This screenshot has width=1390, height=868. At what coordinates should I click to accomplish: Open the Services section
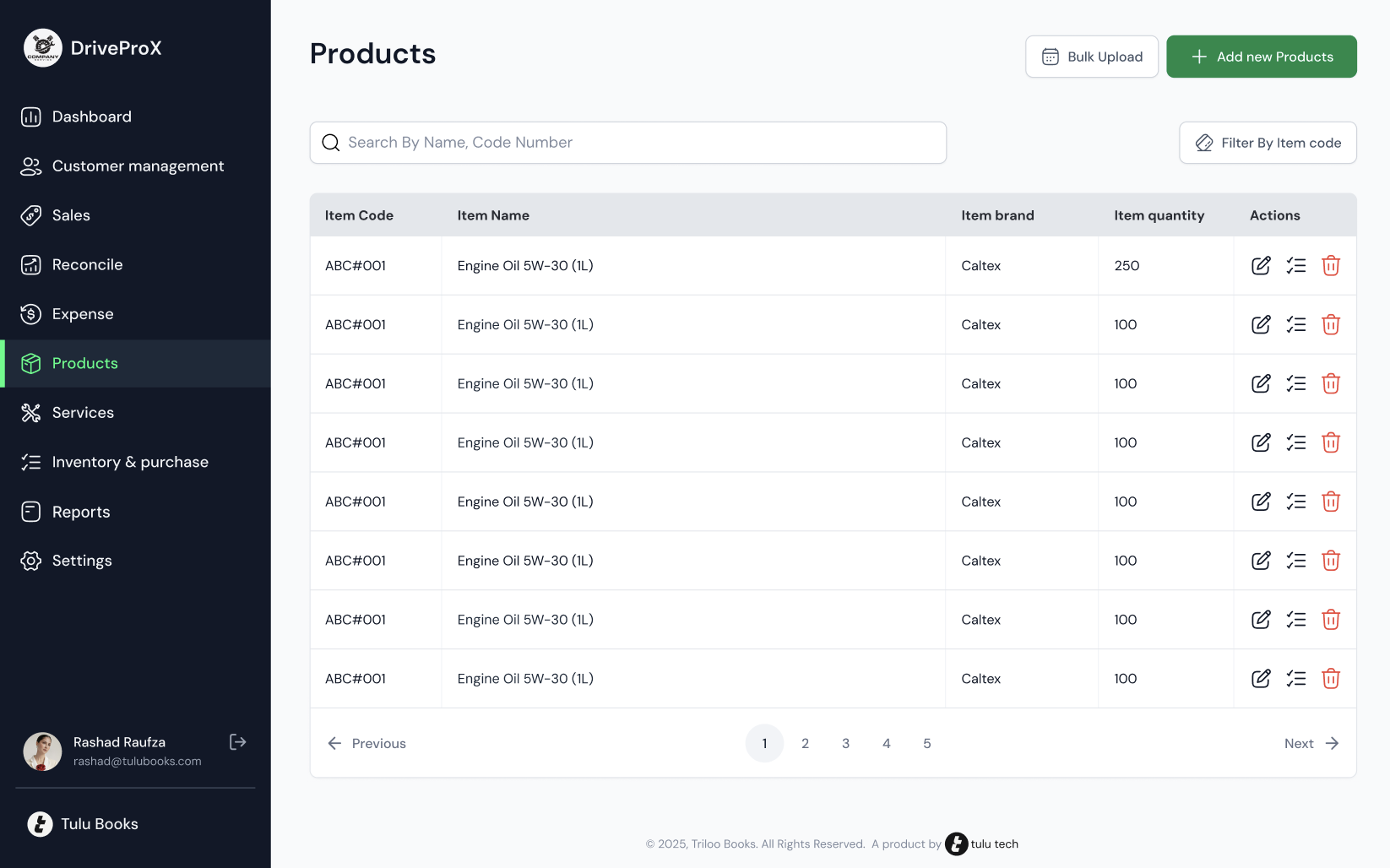pyautogui.click(x=83, y=412)
